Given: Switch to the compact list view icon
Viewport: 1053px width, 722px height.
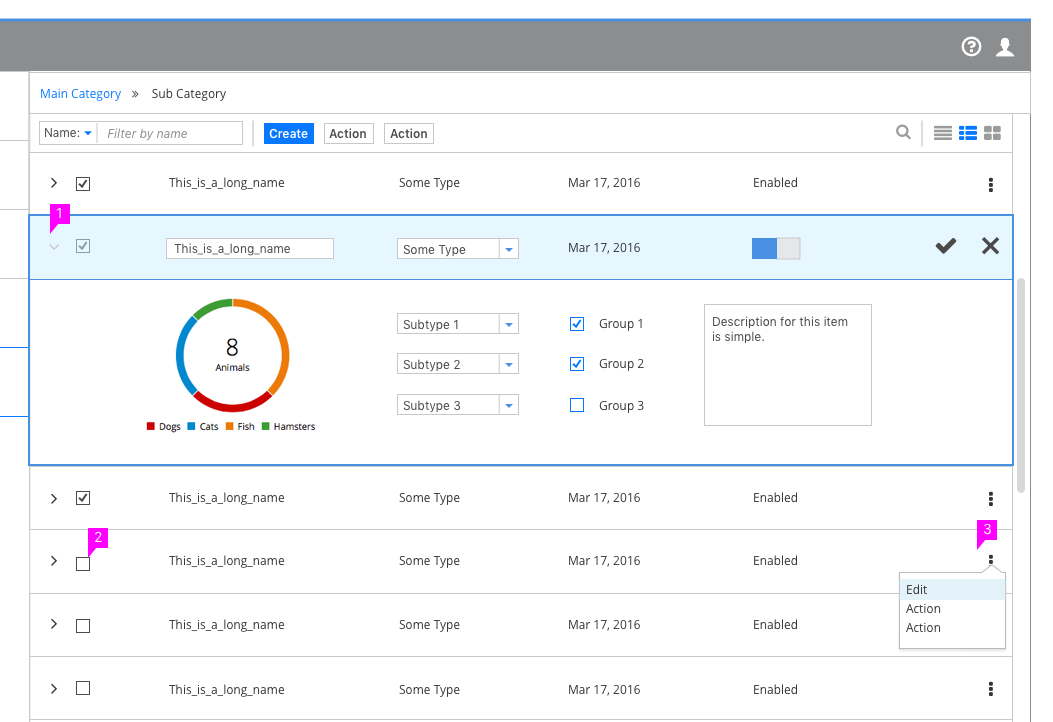Looking at the screenshot, I should (x=943, y=133).
